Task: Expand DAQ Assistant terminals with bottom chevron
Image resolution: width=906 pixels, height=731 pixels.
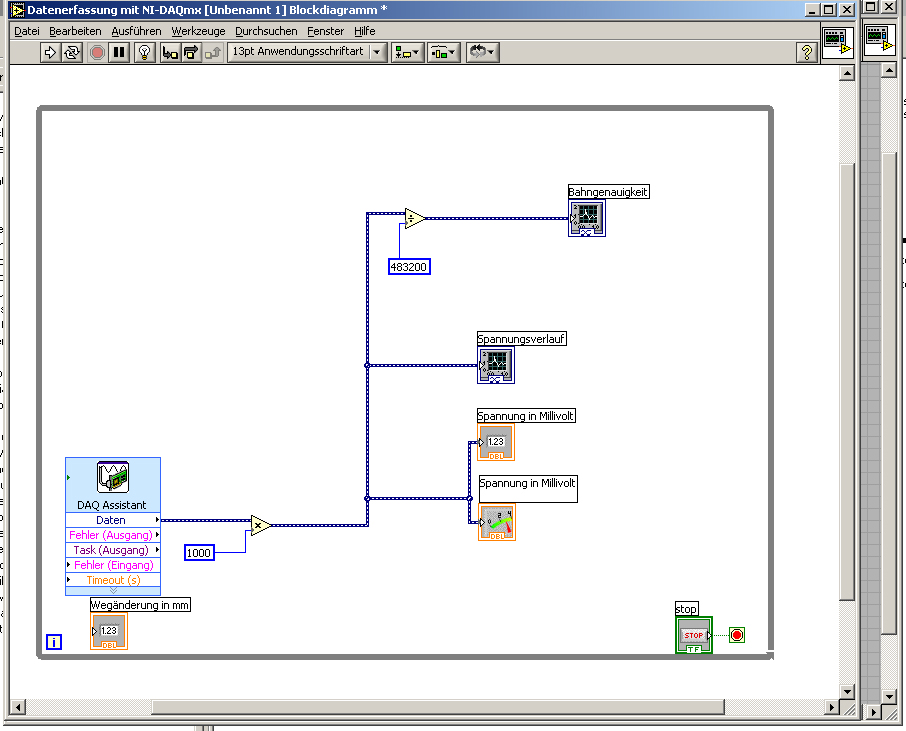Action: coord(113,591)
